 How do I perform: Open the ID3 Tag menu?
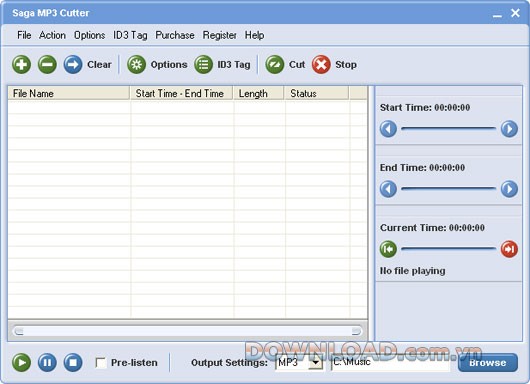[130, 35]
